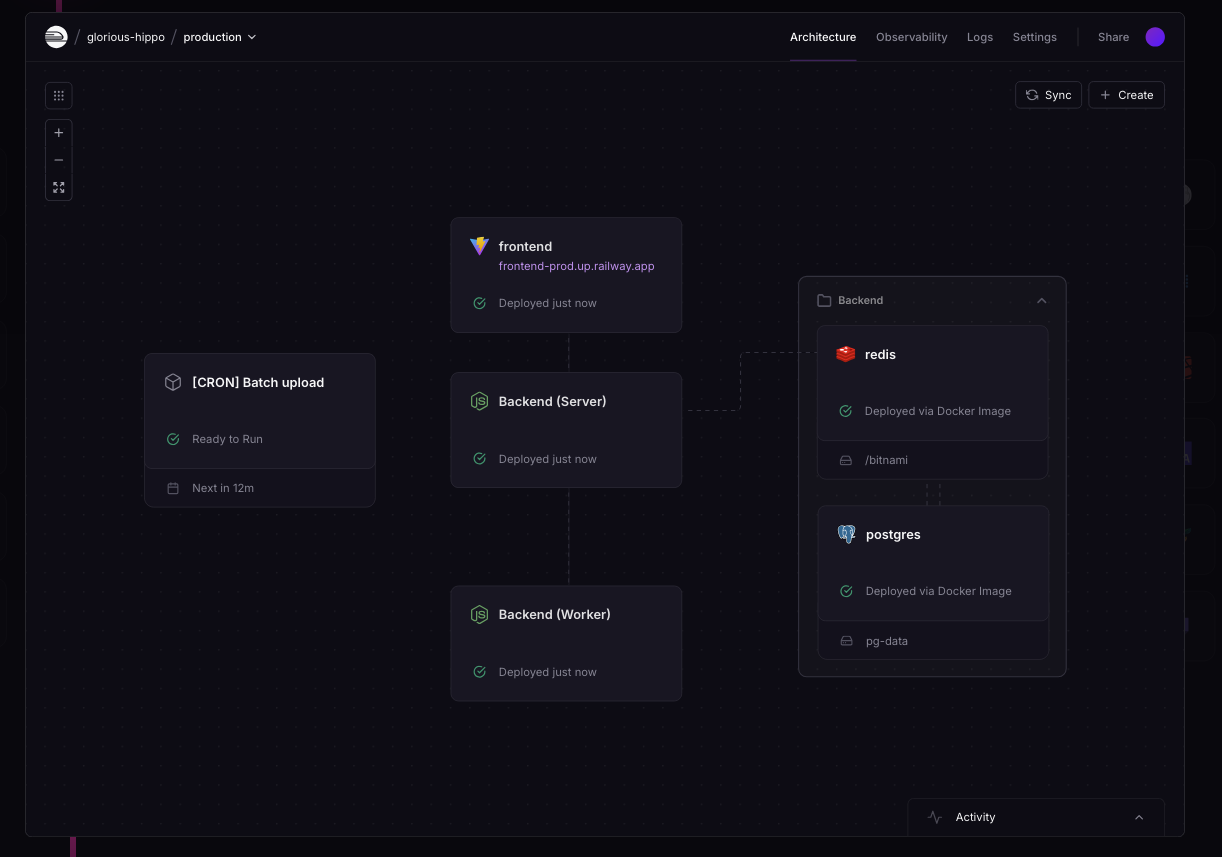Image resolution: width=1222 pixels, height=857 pixels.
Task: Click the Create button
Action: 1126,95
